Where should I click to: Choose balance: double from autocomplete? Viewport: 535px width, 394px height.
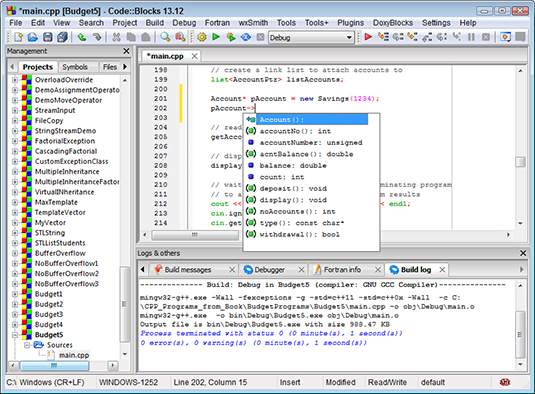point(293,165)
